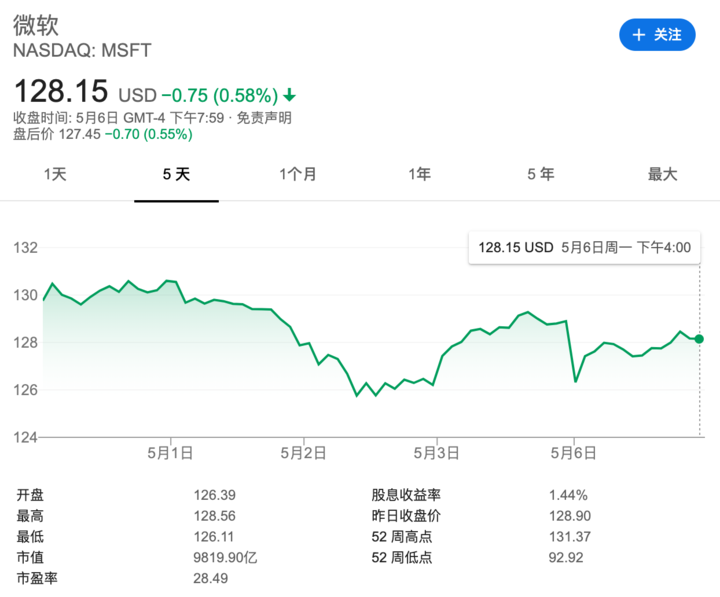The width and height of the screenshot is (720, 597).
Task: Click the 126 y-axis label
Action: [x=25, y=390]
